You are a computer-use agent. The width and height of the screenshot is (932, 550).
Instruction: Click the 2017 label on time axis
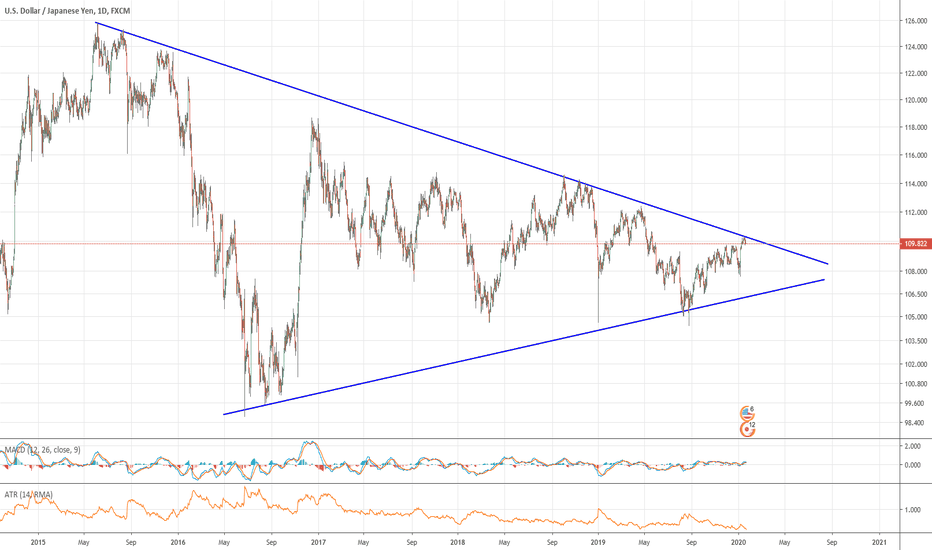(x=318, y=542)
